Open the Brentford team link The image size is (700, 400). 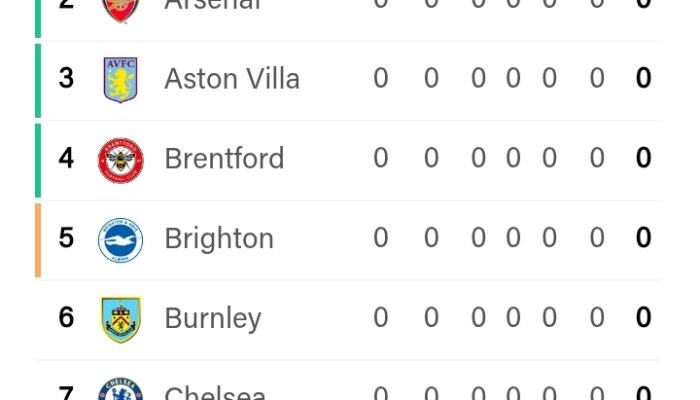(224, 158)
